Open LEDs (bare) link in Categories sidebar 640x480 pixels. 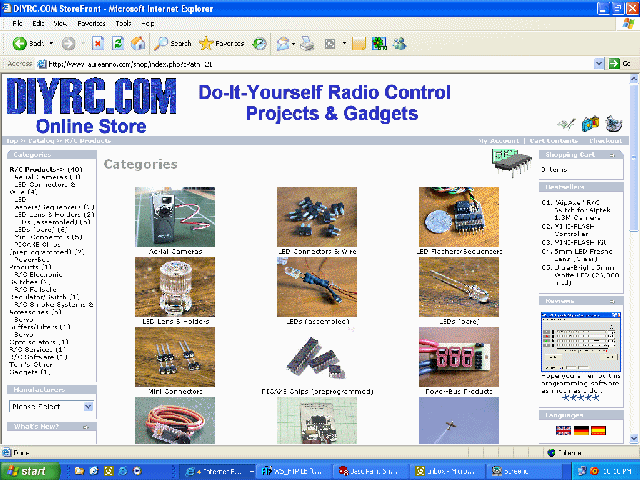40,229
